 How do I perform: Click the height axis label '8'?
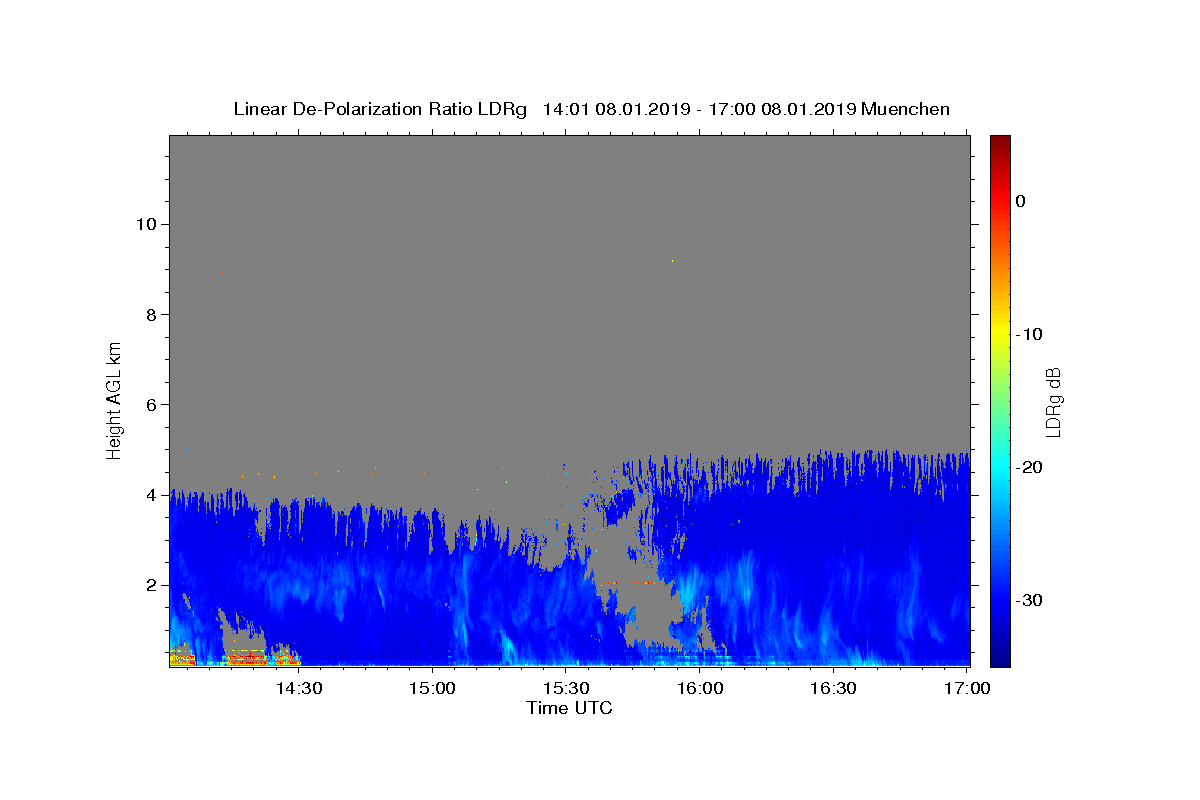tap(151, 314)
